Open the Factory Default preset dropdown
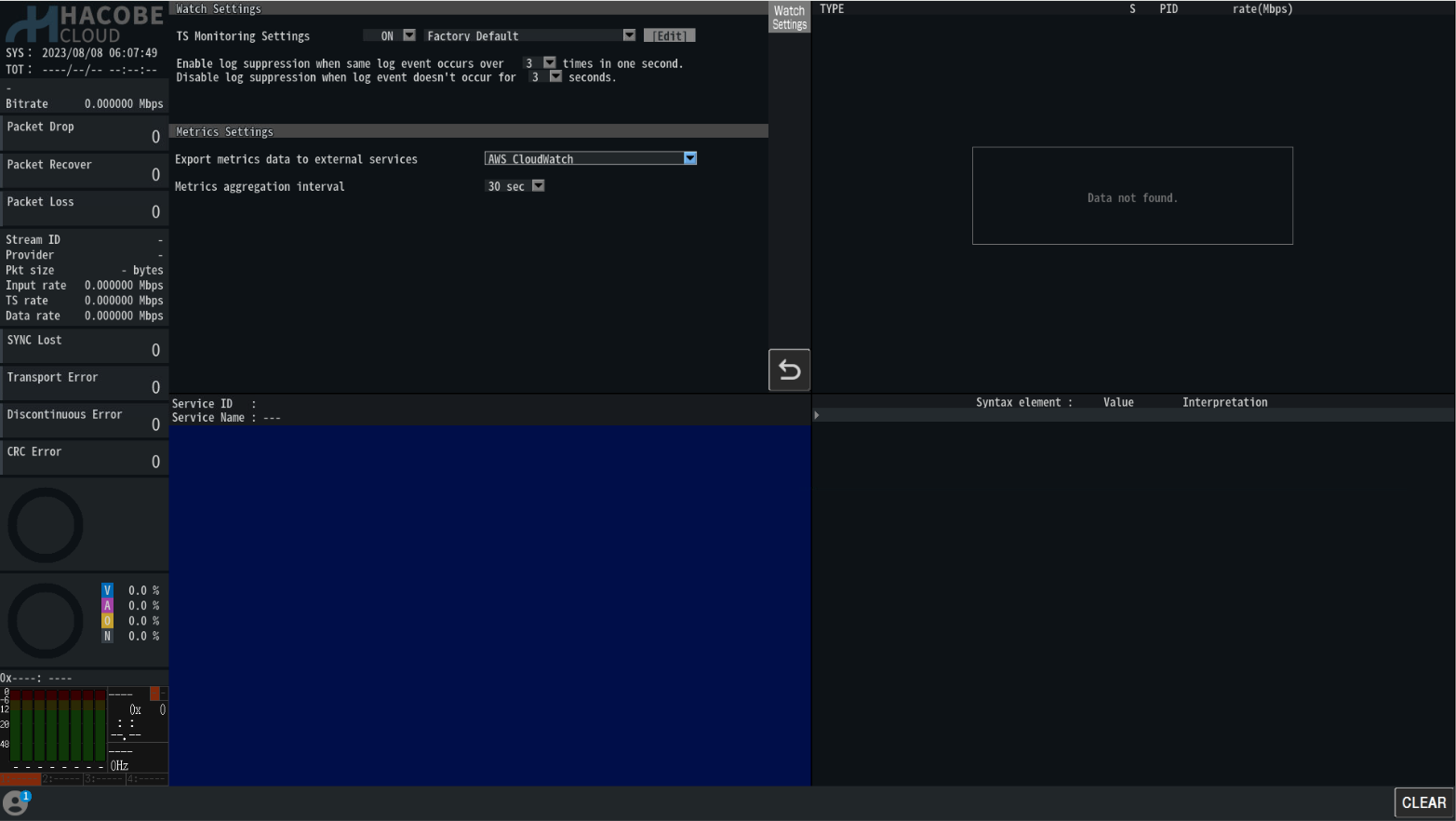 pos(629,35)
